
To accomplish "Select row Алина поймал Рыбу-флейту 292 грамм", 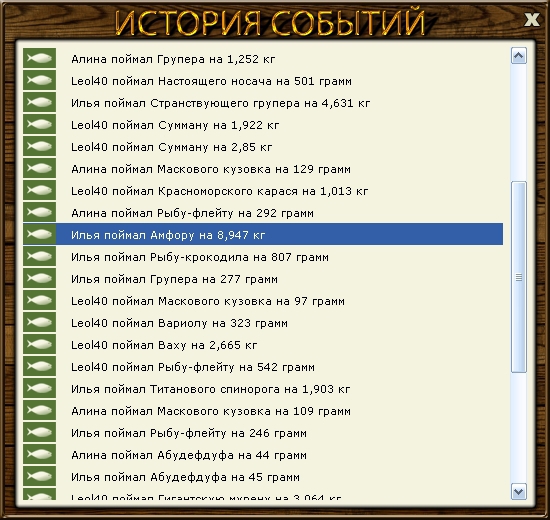I will coord(263,212).
